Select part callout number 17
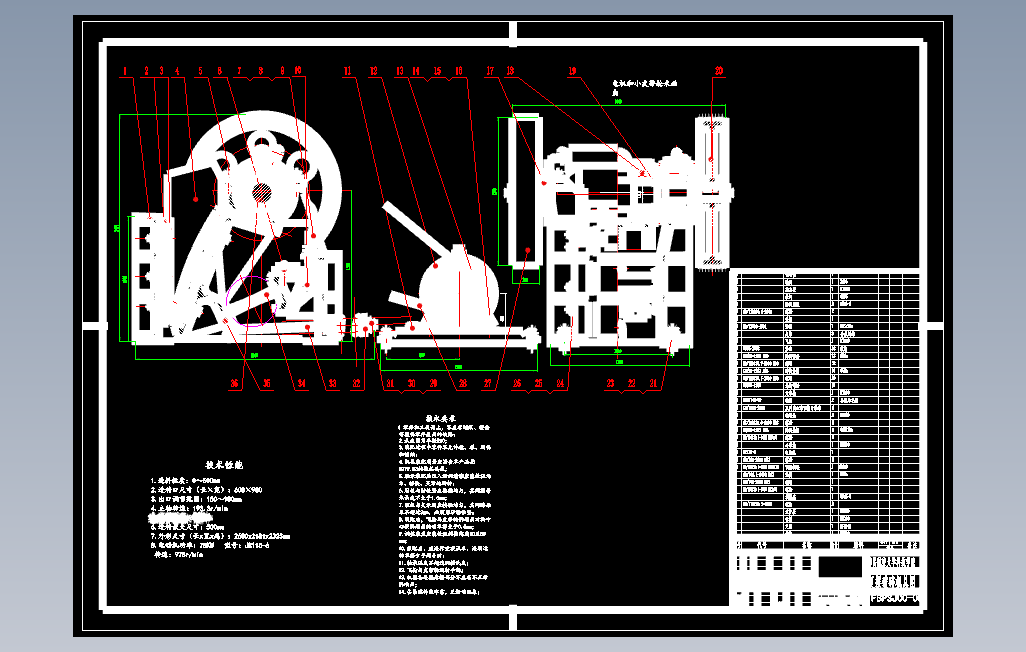The image size is (1026, 652). (x=490, y=71)
